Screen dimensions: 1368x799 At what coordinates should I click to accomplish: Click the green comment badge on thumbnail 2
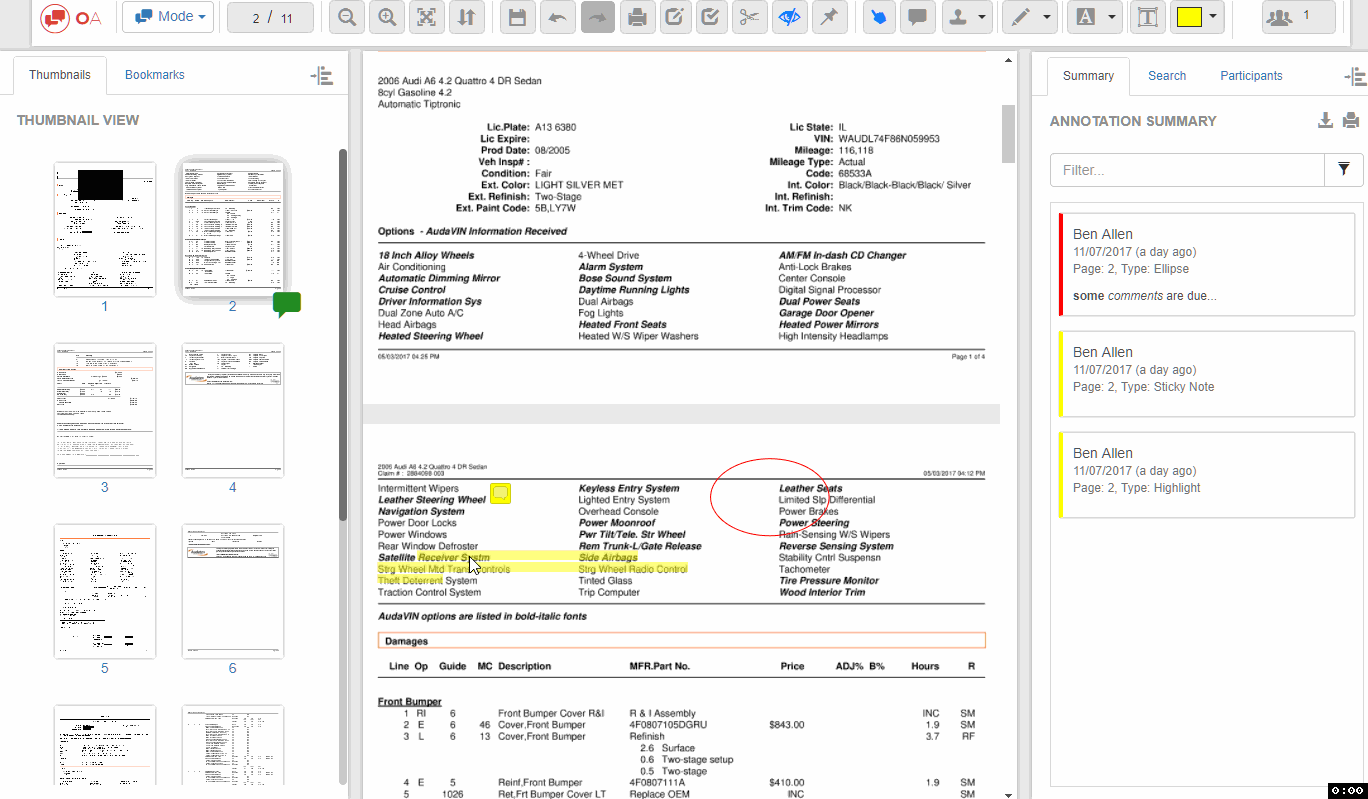pyautogui.click(x=287, y=304)
